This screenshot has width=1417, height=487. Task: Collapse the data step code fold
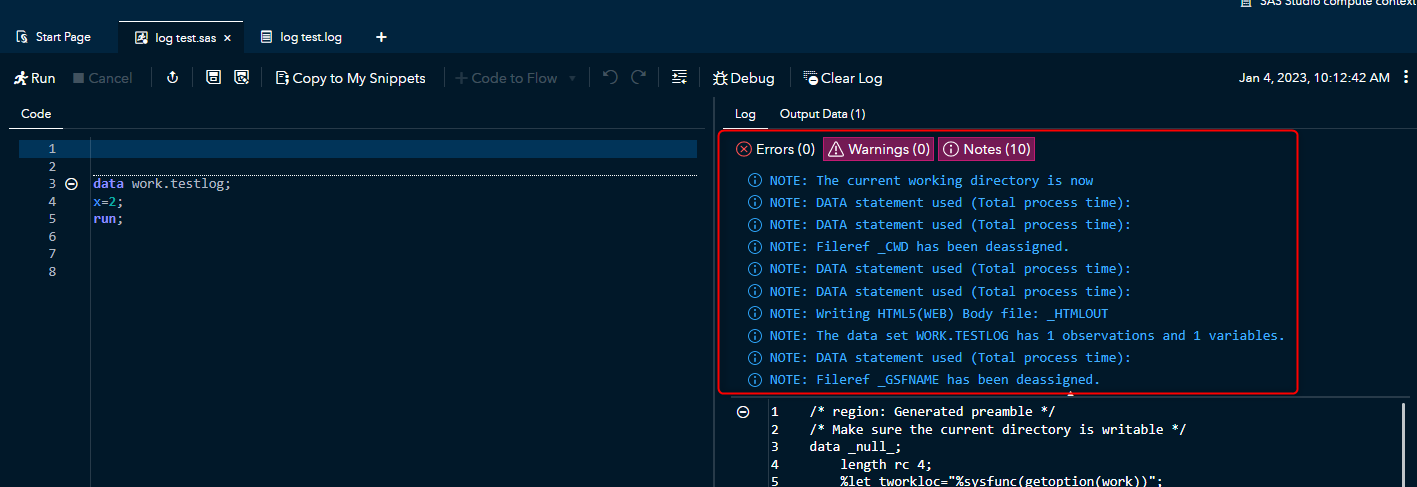tap(71, 184)
